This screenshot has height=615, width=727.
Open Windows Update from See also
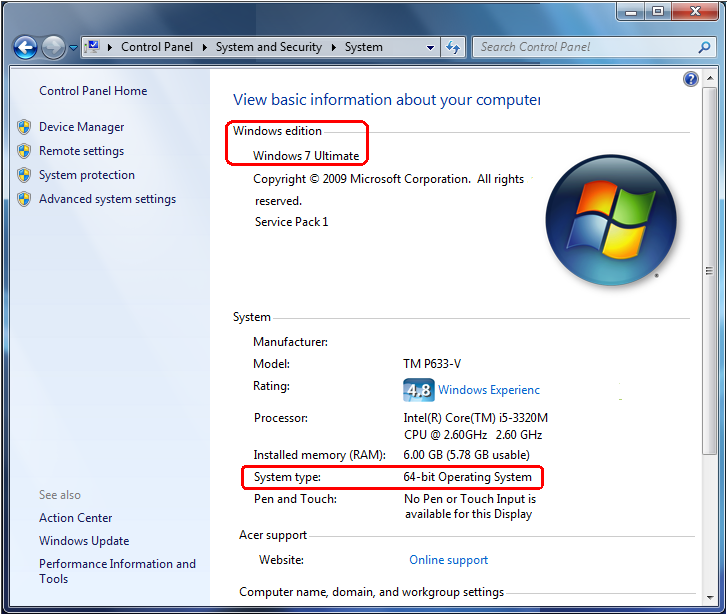tap(84, 541)
